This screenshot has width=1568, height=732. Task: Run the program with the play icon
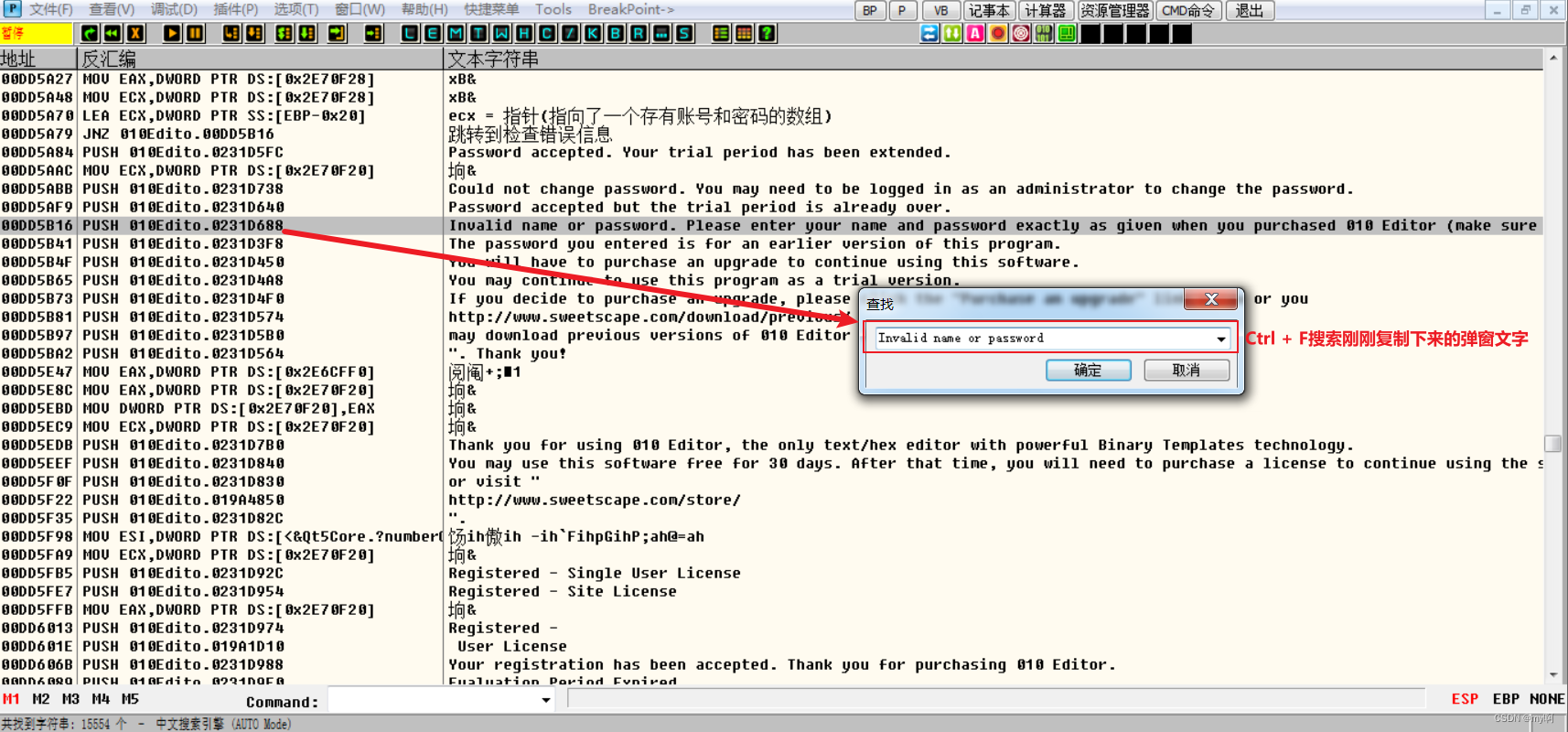[172, 34]
